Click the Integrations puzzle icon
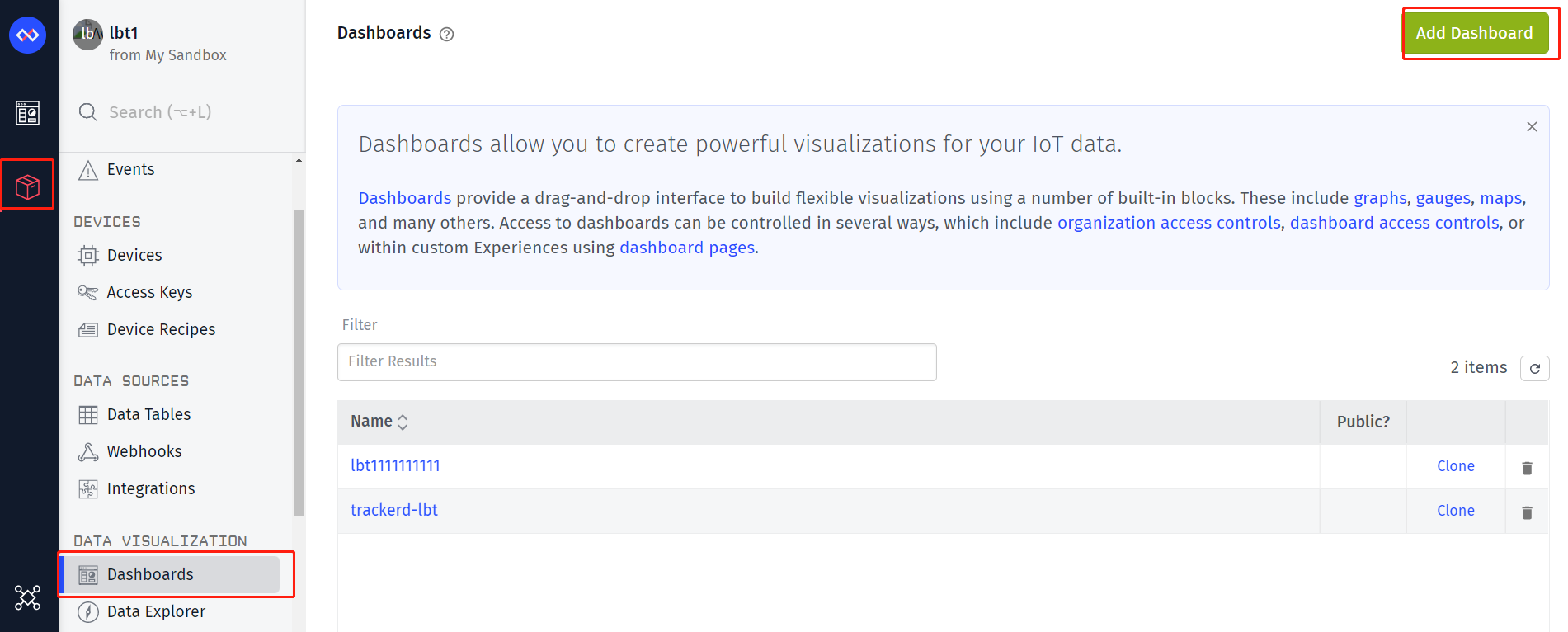The image size is (1568, 632). coord(87,489)
